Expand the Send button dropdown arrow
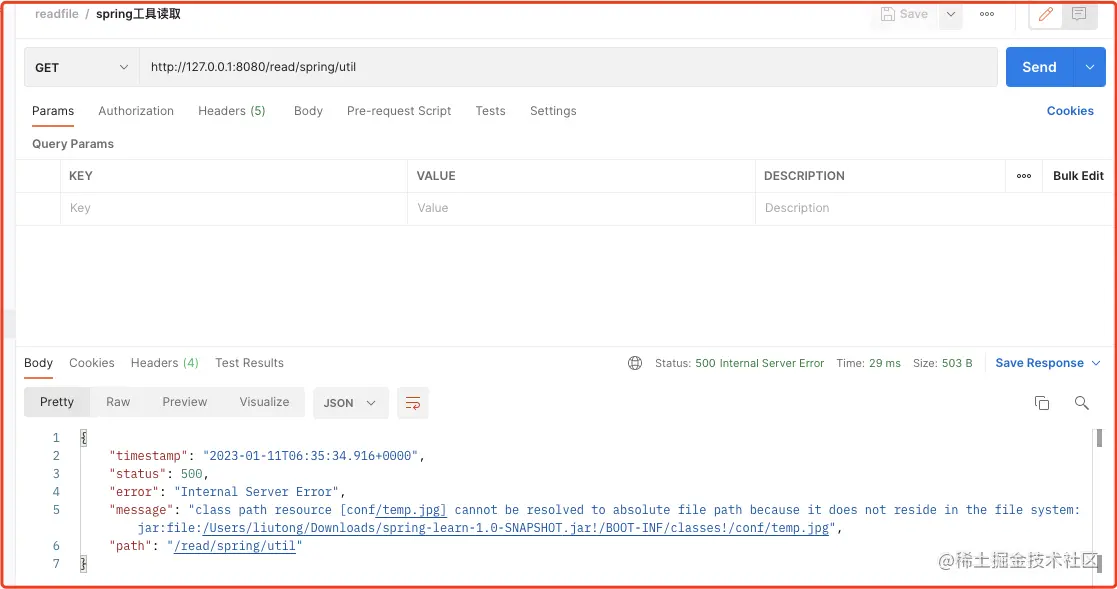 click(x=1090, y=67)
